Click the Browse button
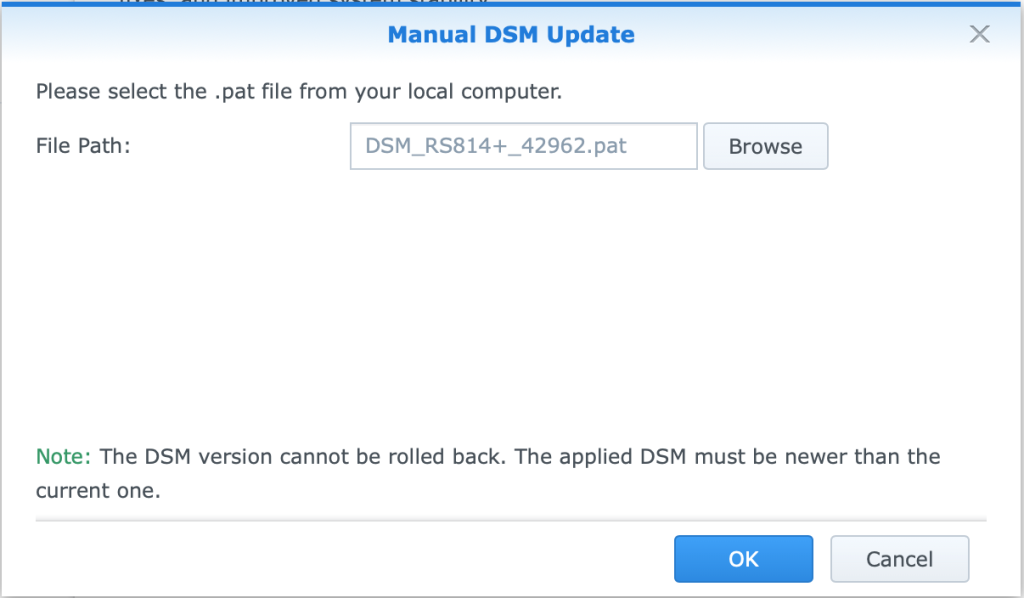This screenshot has height=598, width=1024. tap(765, 146)
